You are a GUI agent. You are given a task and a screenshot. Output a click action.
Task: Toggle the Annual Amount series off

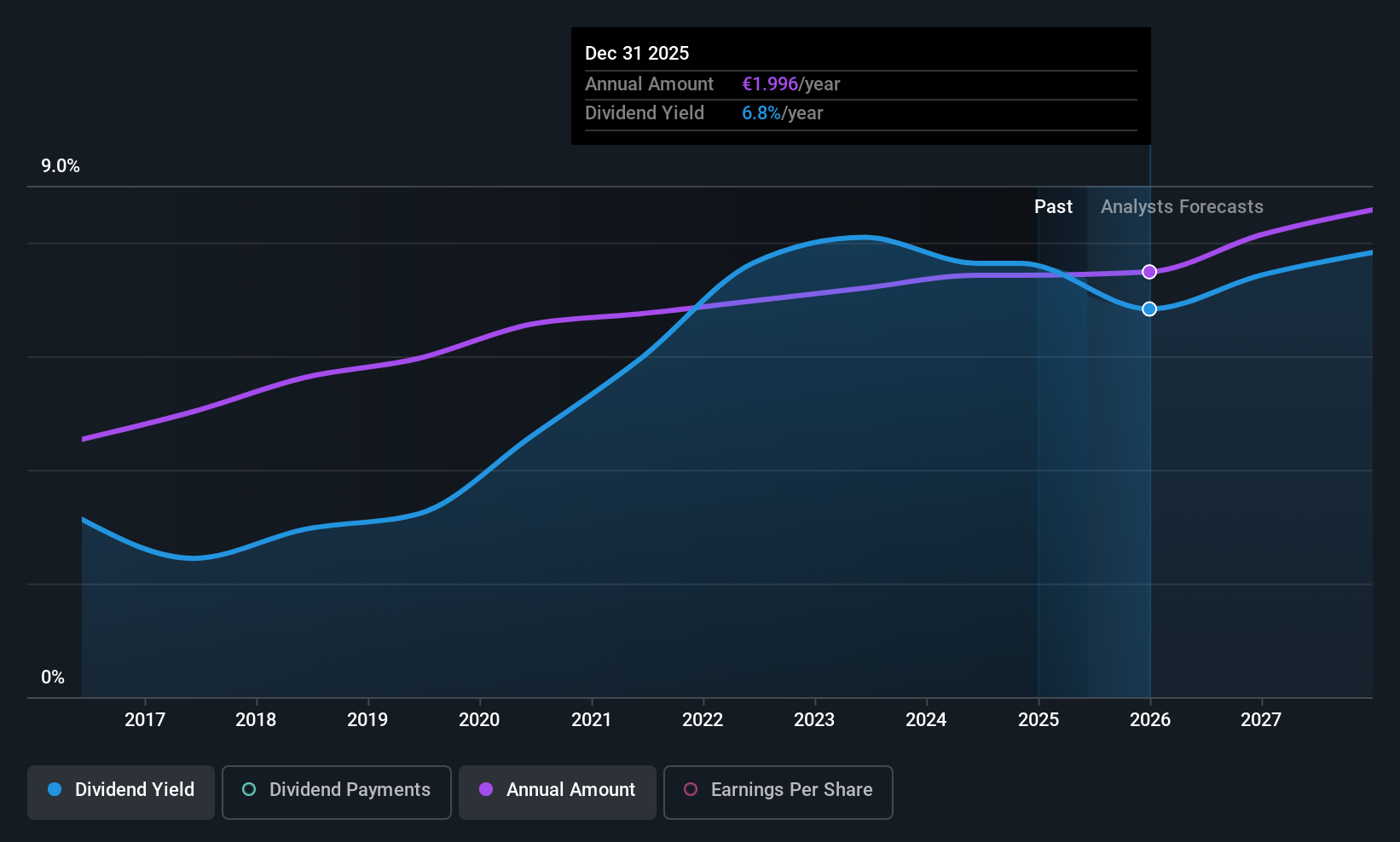click(x=558, y=793)
